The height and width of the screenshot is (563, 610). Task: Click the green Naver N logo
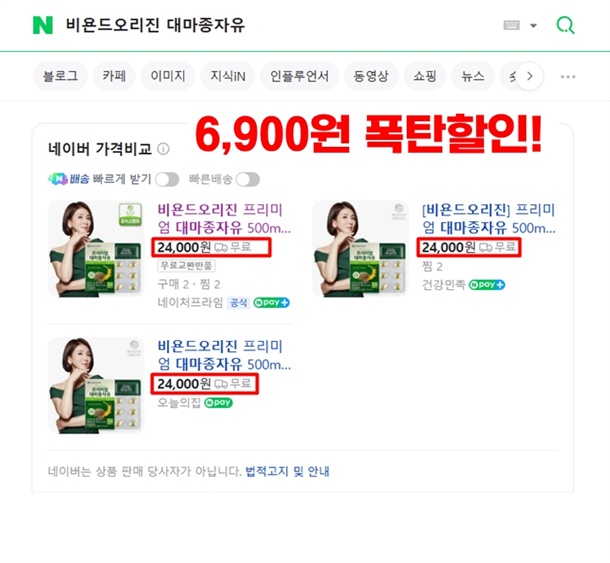click(x=43, y=25)
